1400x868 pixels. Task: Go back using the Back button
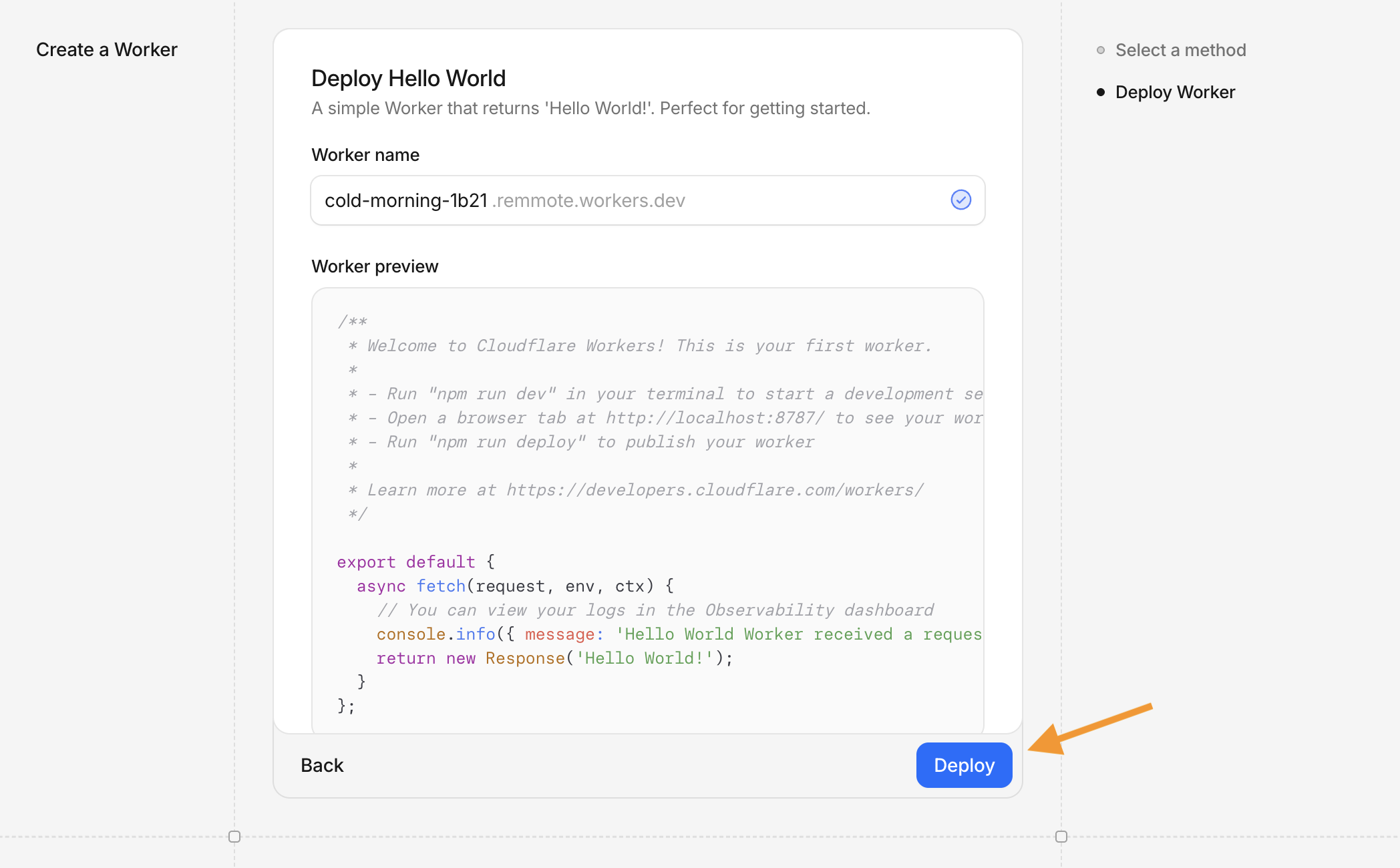pos(322,765)
